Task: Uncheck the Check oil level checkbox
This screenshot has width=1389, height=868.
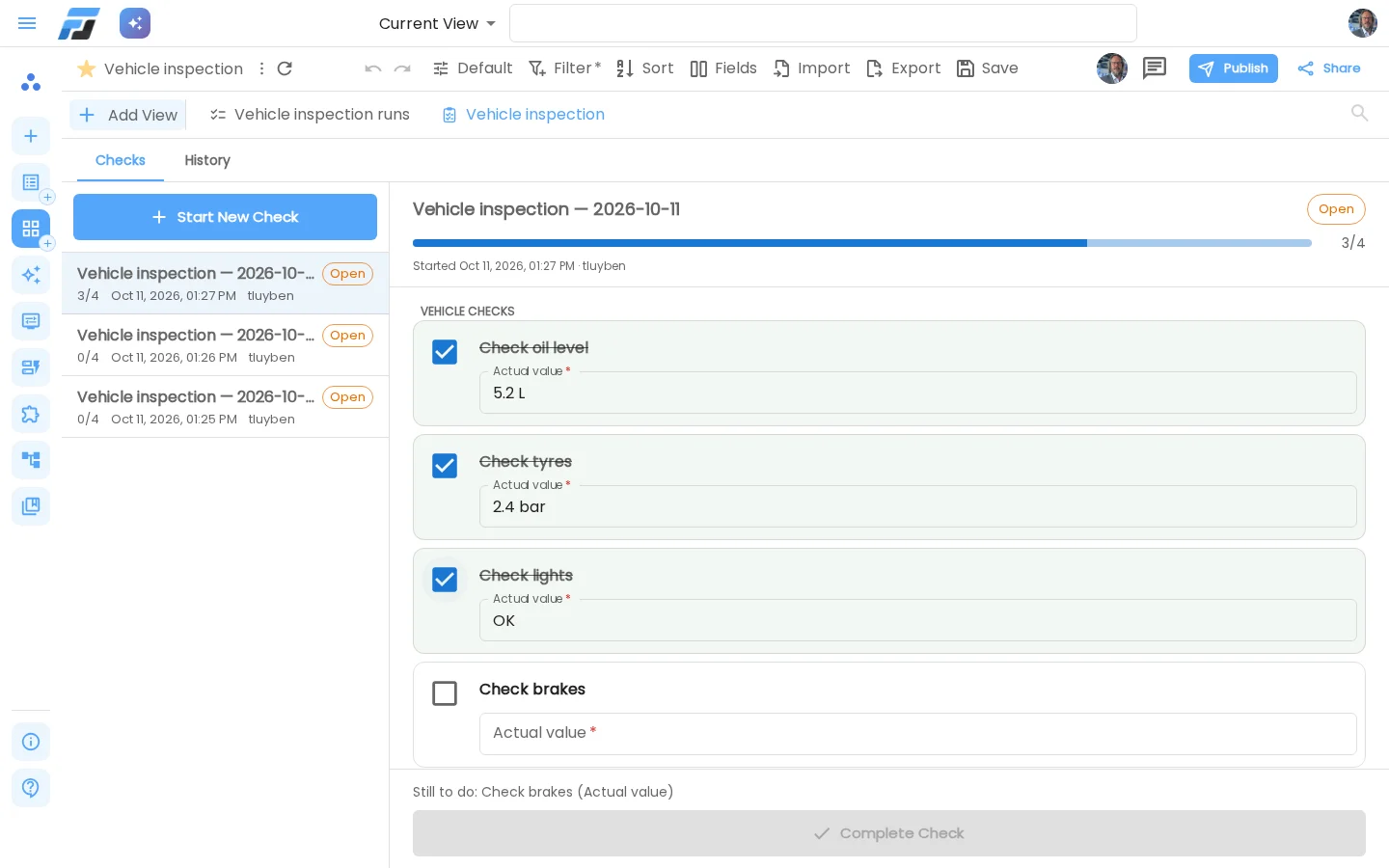Action: (x=445, y=352)
